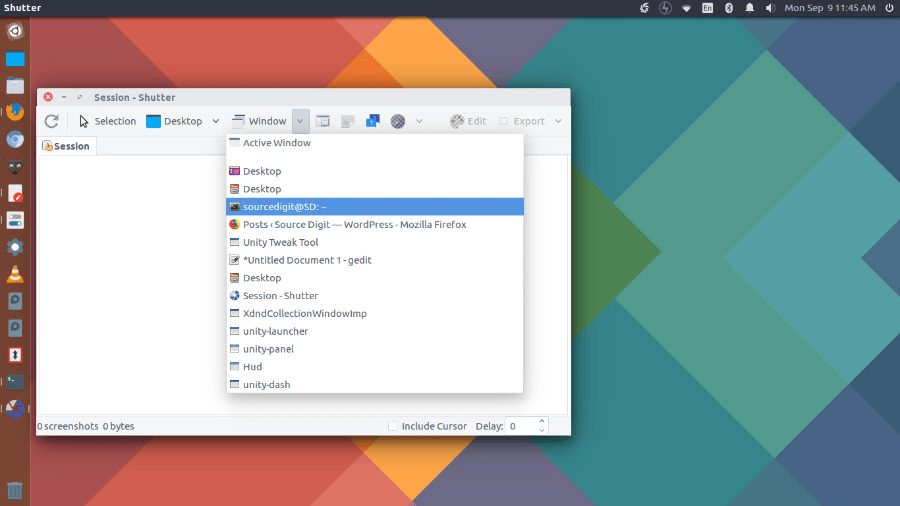Image resolution: width=900 pixels, height=506 pixels.
Task: Choose Active Window from the list
Action: [375, 143]
